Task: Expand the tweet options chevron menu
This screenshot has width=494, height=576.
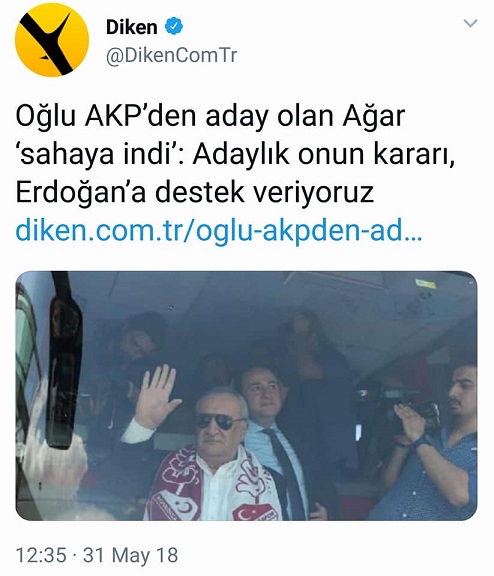Action: click(x=470, y=23)
